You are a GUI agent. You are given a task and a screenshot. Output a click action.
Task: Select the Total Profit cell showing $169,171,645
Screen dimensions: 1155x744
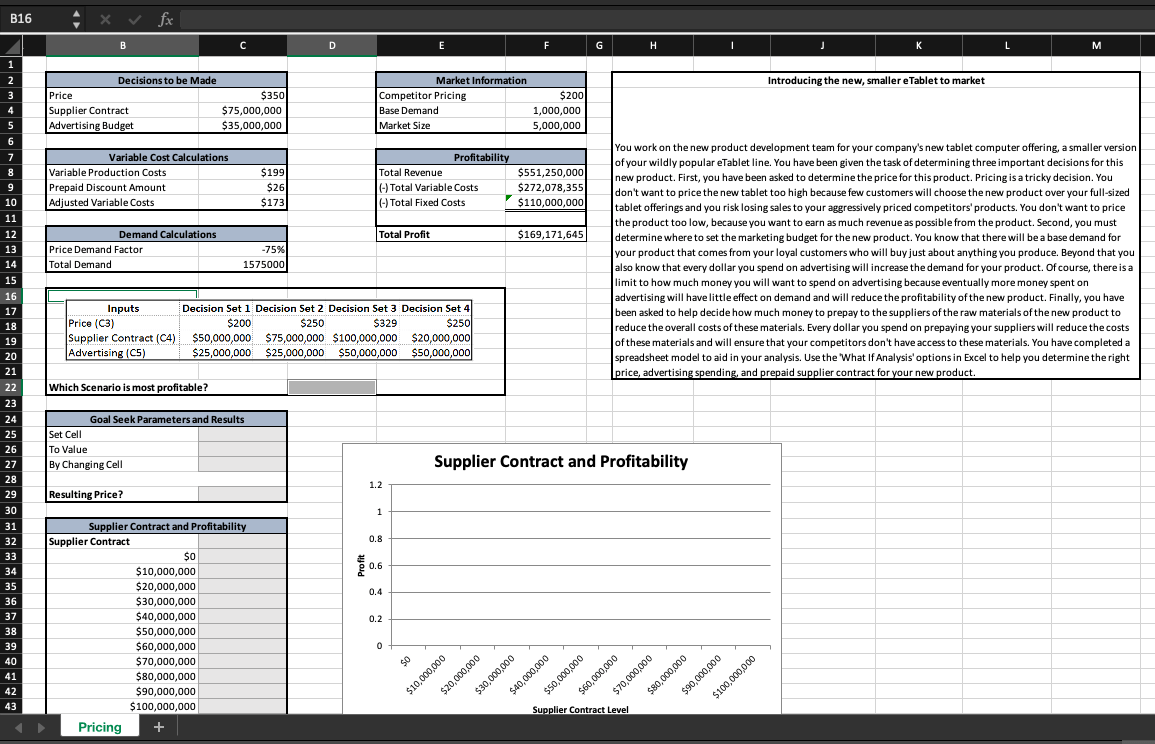546,233
